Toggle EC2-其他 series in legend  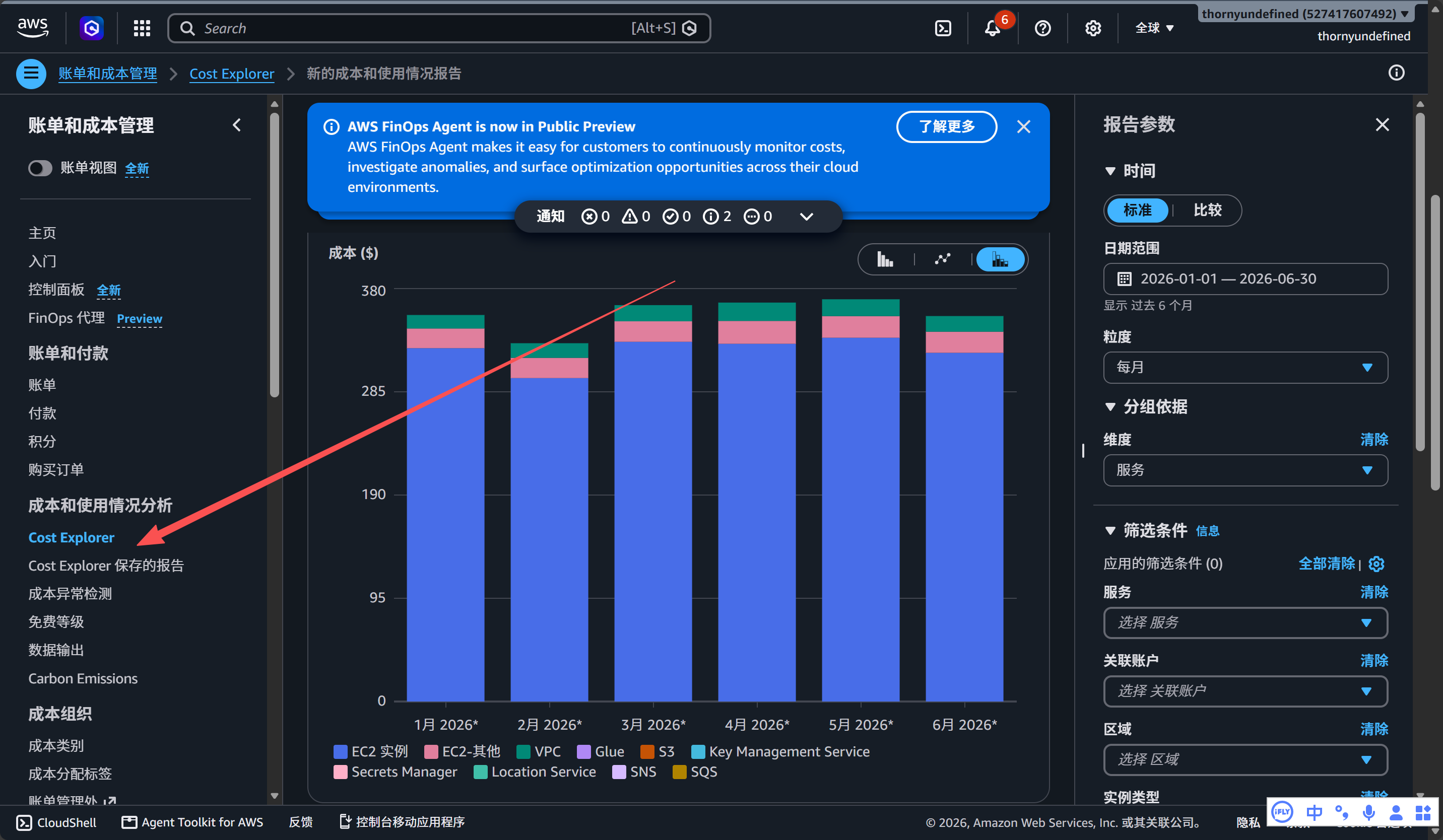[x=462, y=751]
